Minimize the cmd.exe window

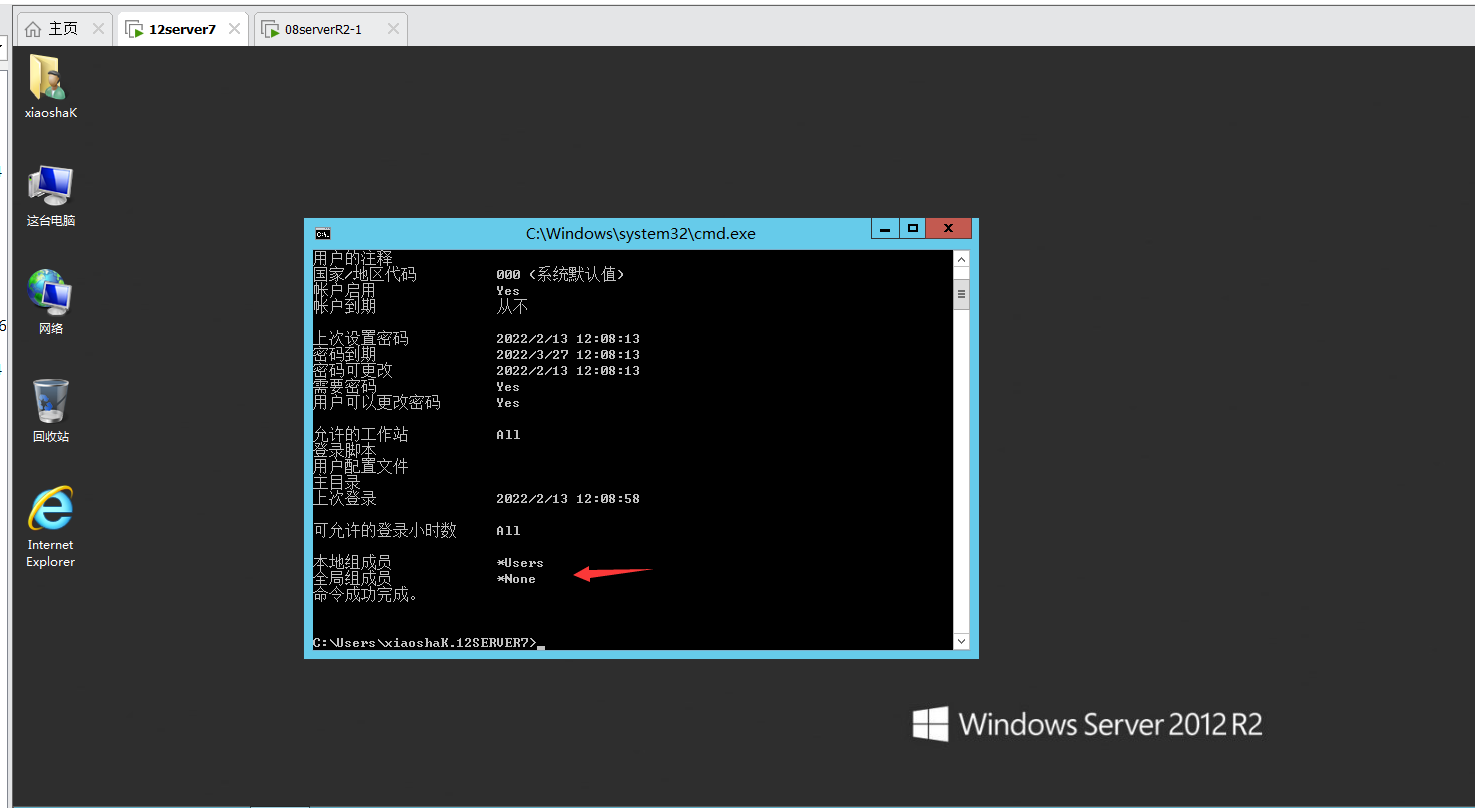click(884, 228)
